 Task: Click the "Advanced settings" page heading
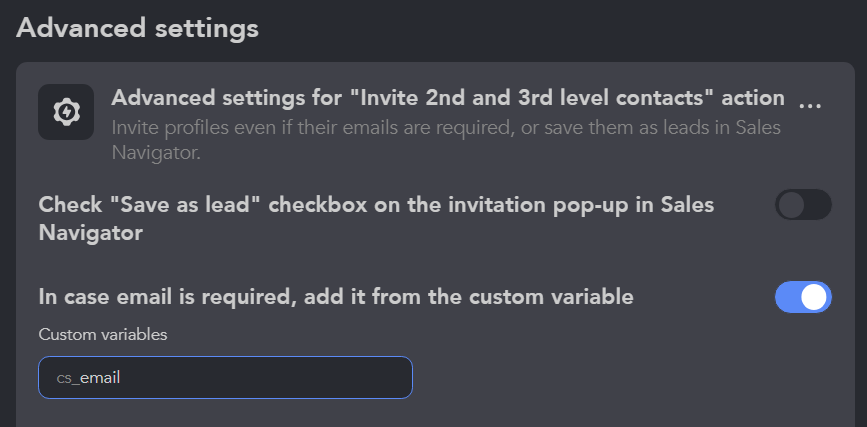138,28
